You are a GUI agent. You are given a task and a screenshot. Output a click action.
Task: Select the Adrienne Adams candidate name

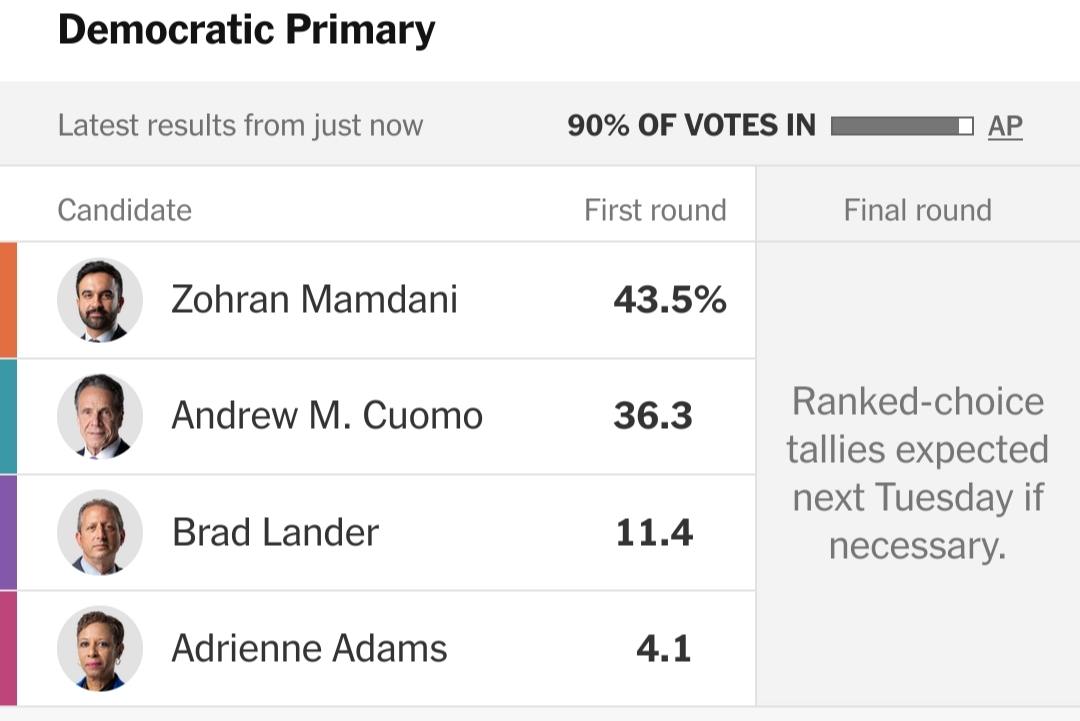309,648
